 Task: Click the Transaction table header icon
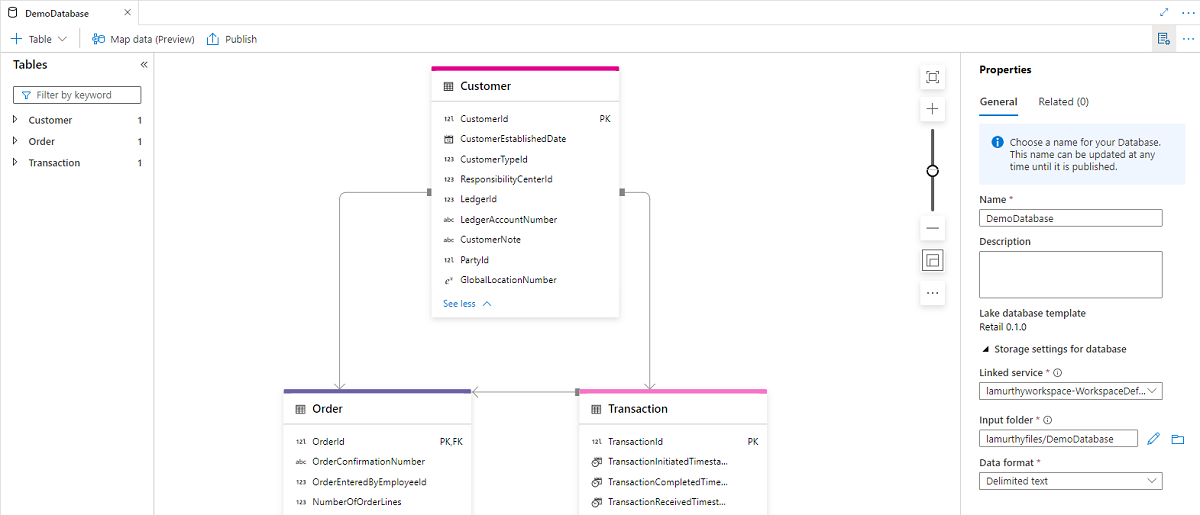click(x=596, y=409)
